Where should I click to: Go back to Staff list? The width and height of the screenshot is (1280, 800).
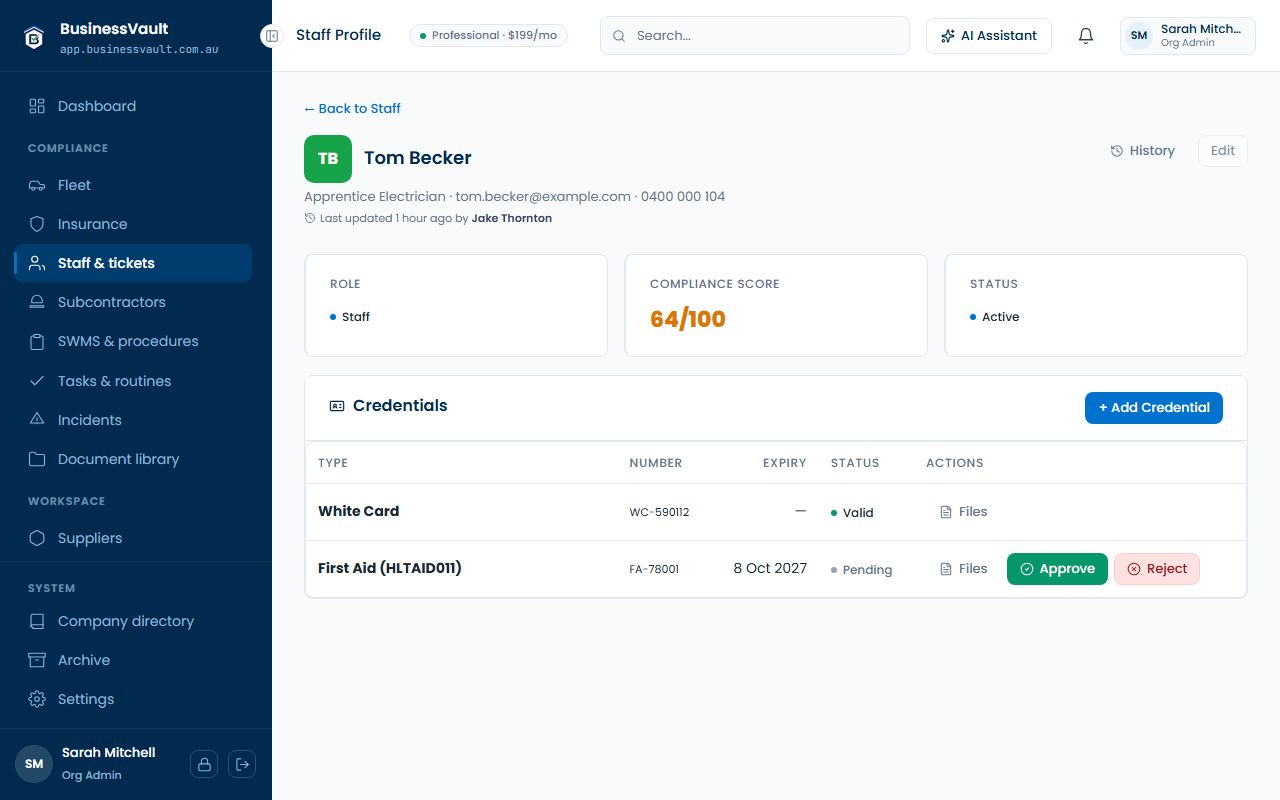coord(352,108)
